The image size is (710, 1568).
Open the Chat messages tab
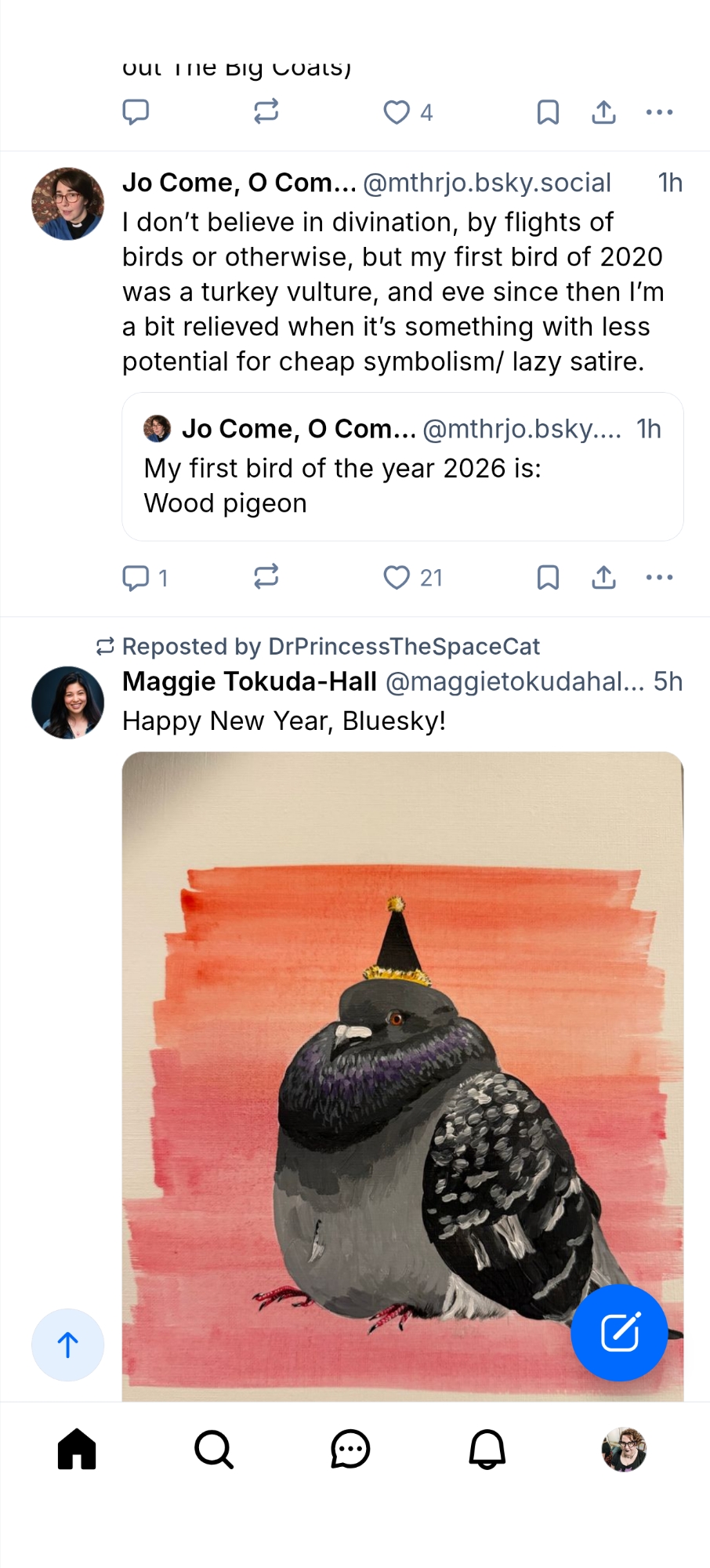350,1449
